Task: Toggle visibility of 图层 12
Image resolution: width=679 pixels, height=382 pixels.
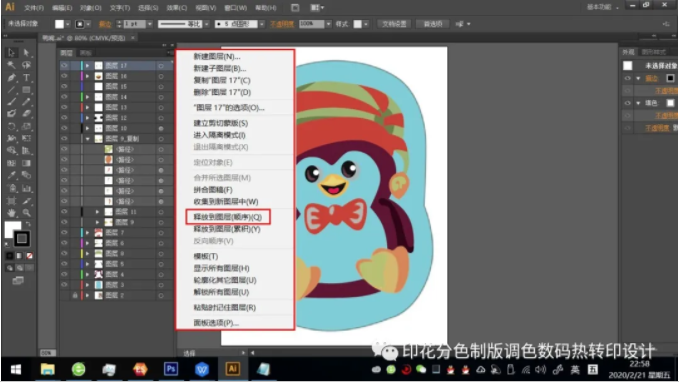Action: [x=64, y=118]
